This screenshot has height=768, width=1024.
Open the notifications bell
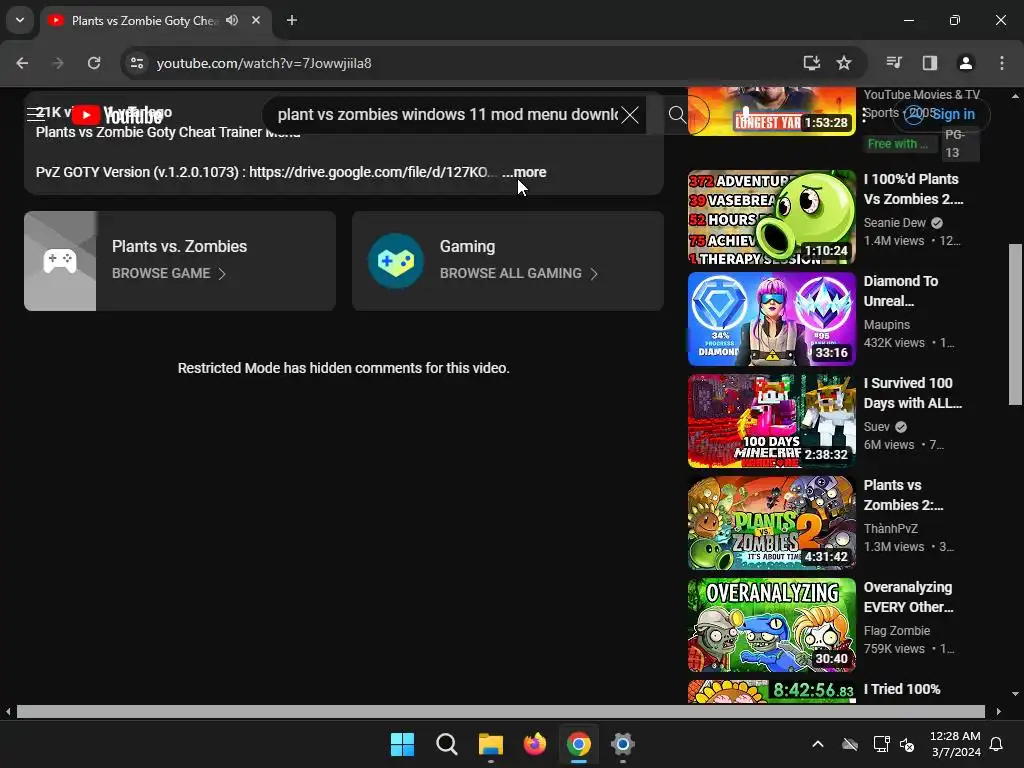pos(997,744)
